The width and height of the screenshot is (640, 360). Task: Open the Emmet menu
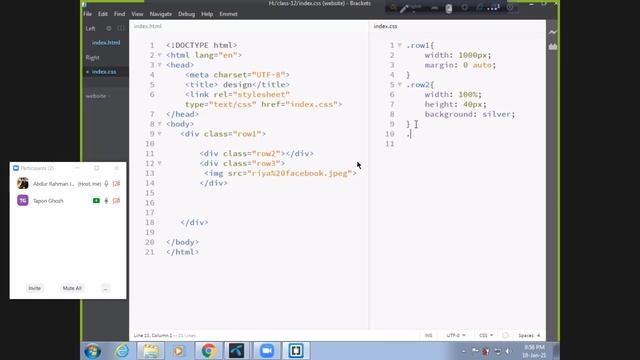(x=229, y=14)
